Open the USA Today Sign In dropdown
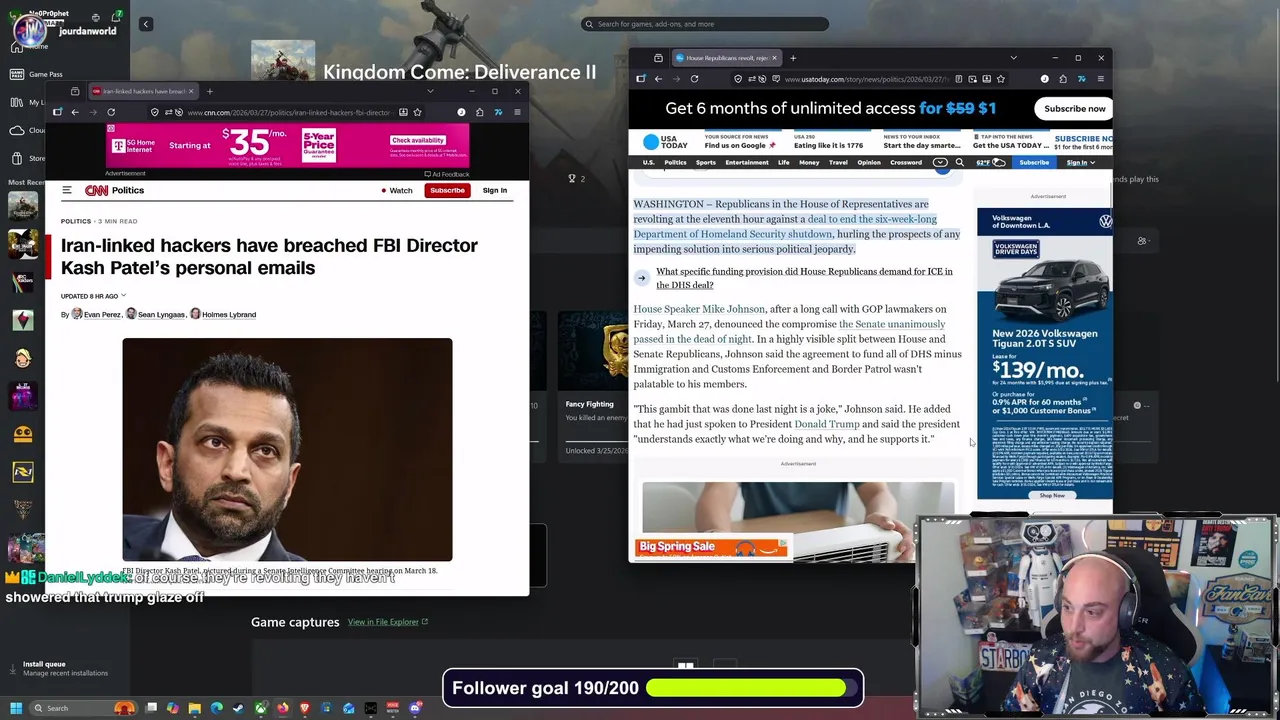 point(1080,162)
